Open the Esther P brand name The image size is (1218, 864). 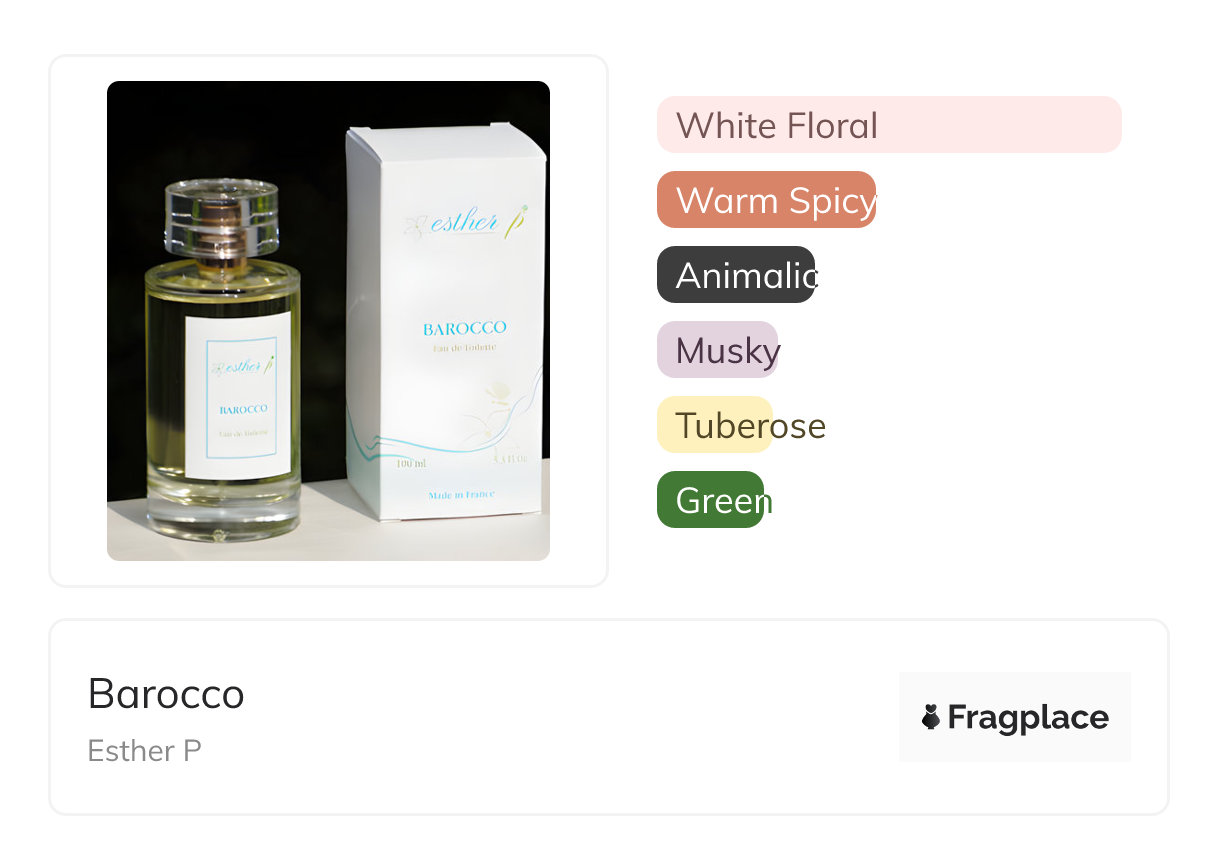pyautogui.click(x=145, y=751)
